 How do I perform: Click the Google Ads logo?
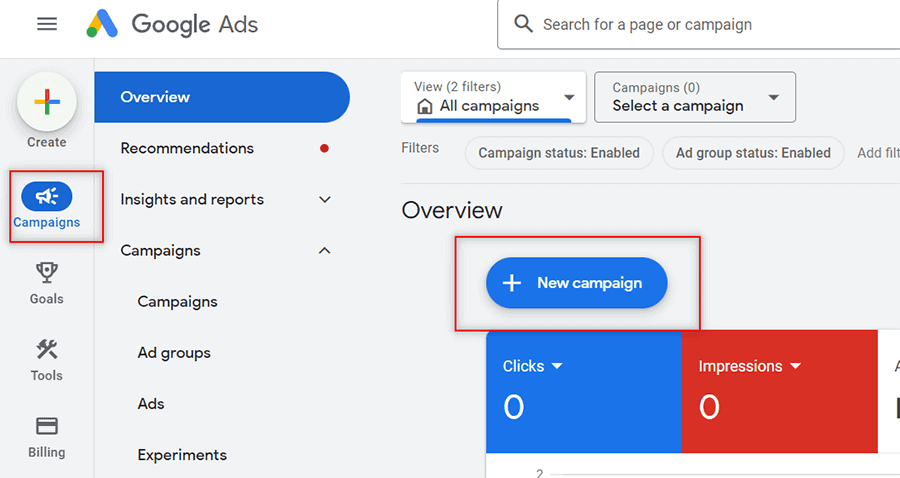172,24
